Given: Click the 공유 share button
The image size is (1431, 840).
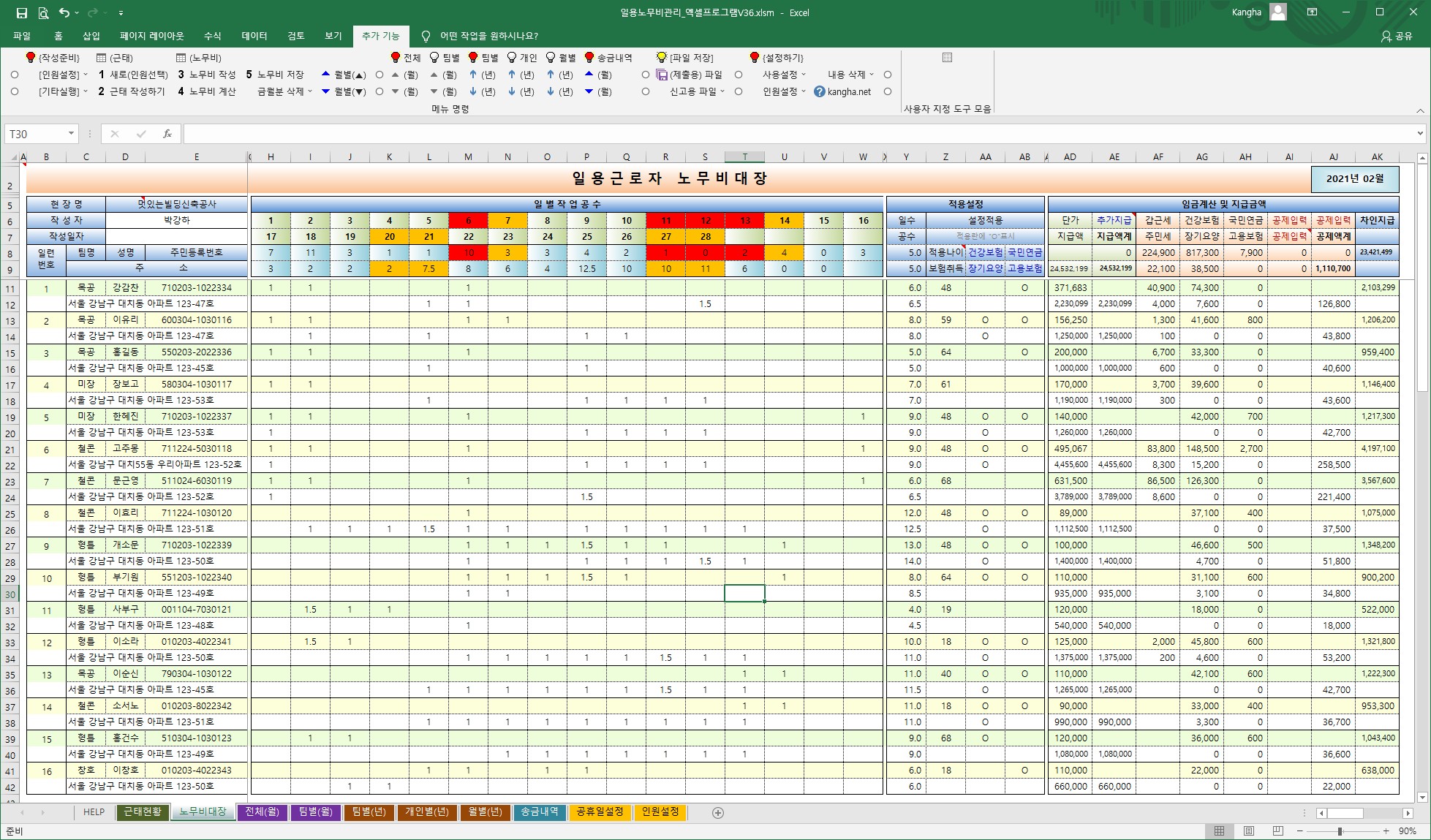Looking at the screenshot, I should tap(1396, 36).
